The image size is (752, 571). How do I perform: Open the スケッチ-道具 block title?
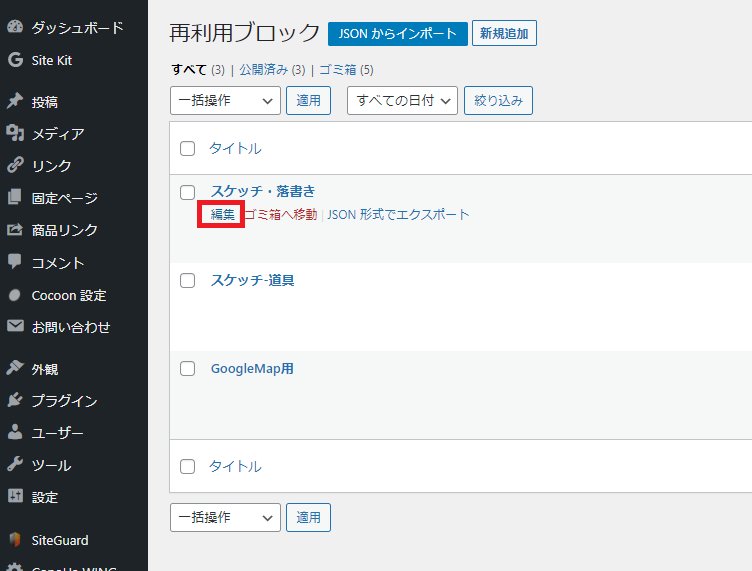pyautogui.click(x=252, y=280)
